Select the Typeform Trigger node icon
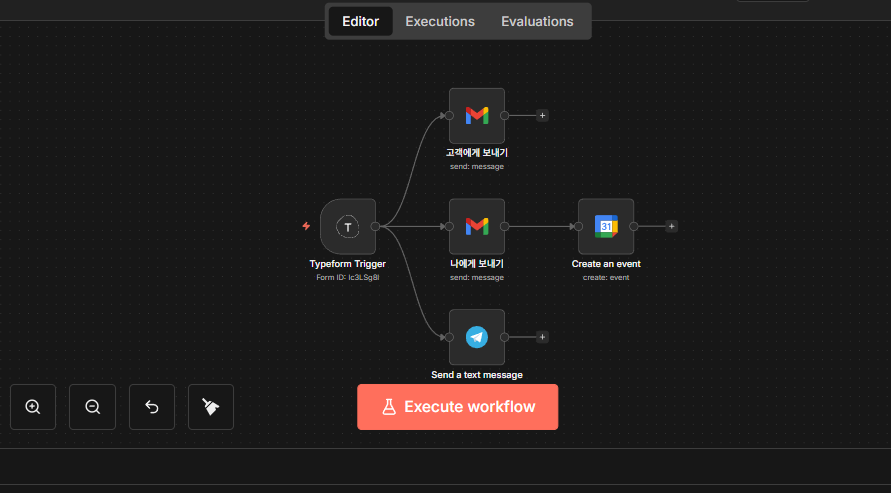 click(347, 227)
